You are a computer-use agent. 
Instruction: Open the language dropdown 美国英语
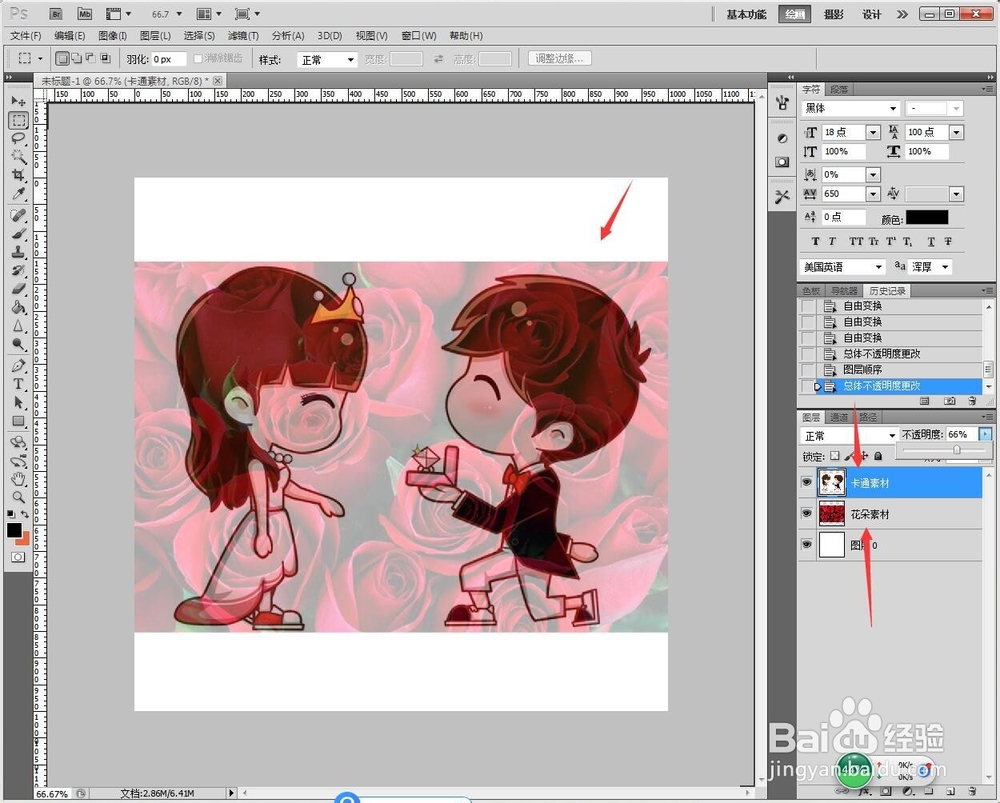pos(842,267)
